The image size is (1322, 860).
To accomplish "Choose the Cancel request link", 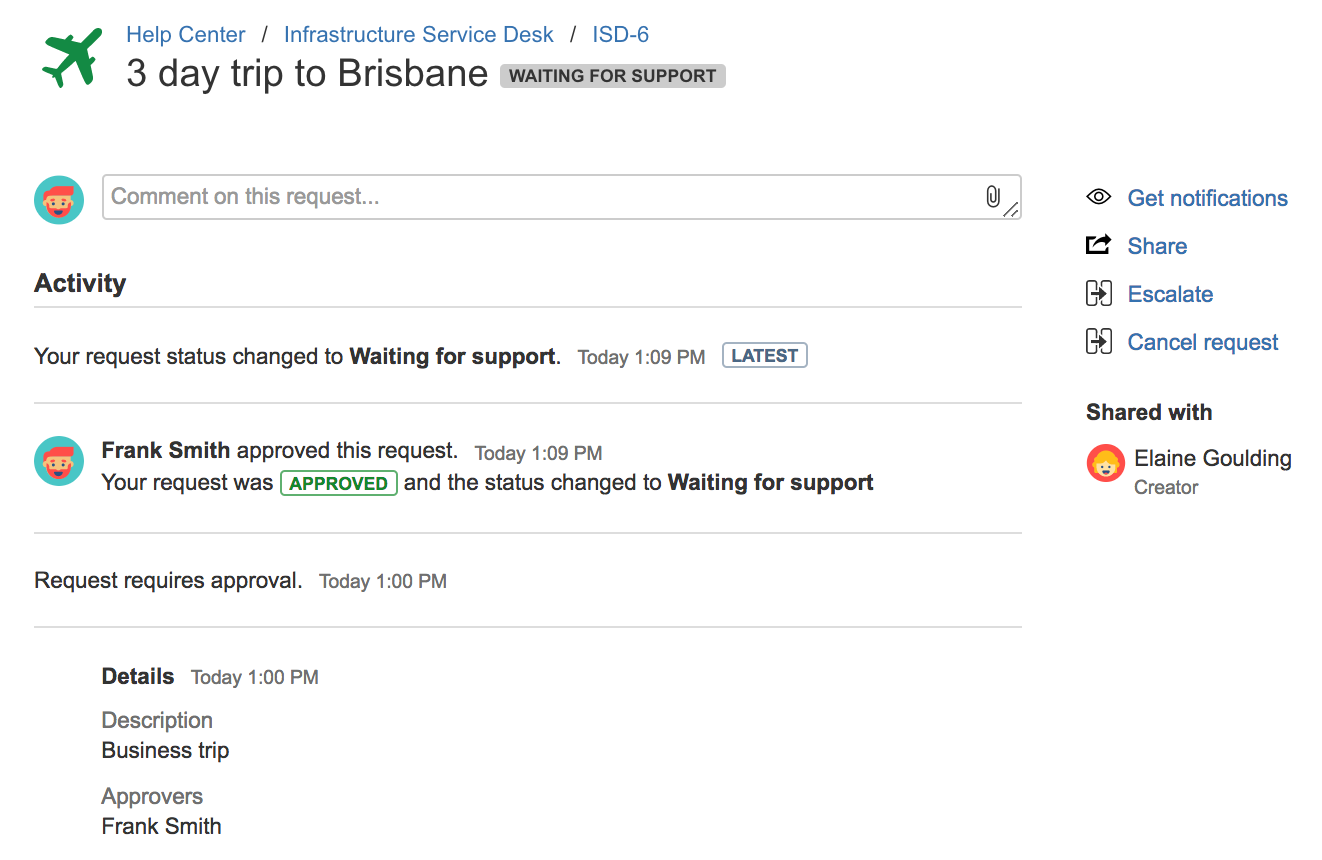I will pyautogui.click(x=1202, y=342).
